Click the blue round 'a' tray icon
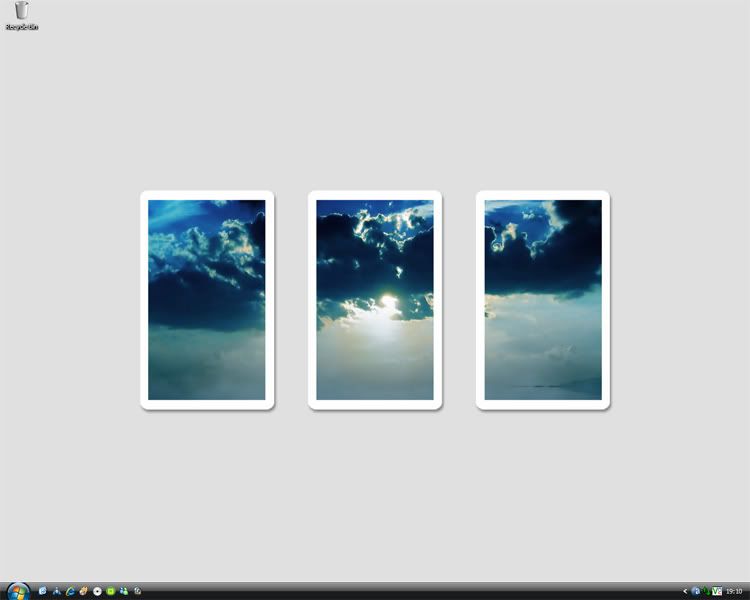Screen dimensions: 750x600 (x=696, y=591)
